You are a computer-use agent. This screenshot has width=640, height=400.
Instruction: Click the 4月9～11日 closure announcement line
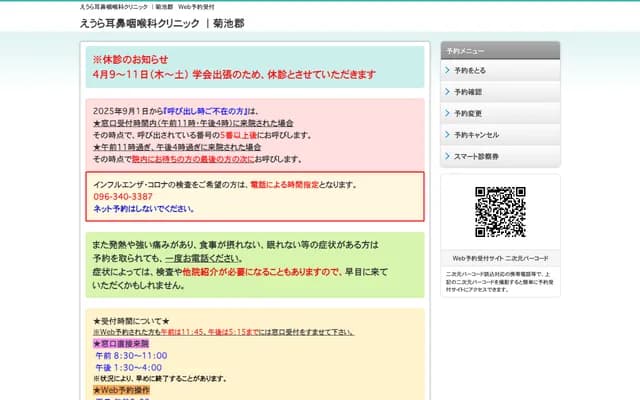coord(233,74)
